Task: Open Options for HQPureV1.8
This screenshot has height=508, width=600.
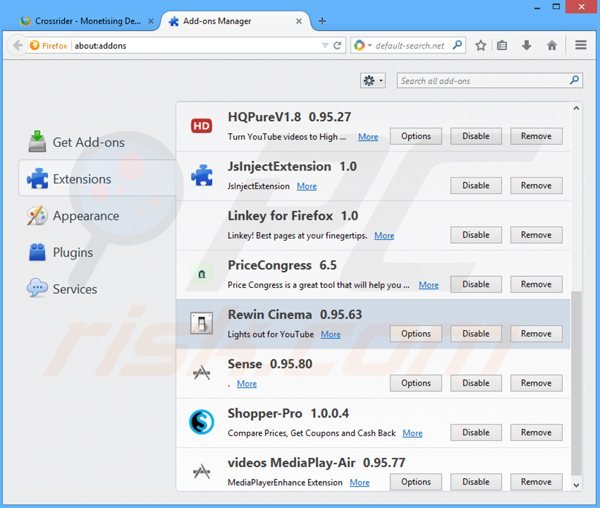Action: coord(416,136)
